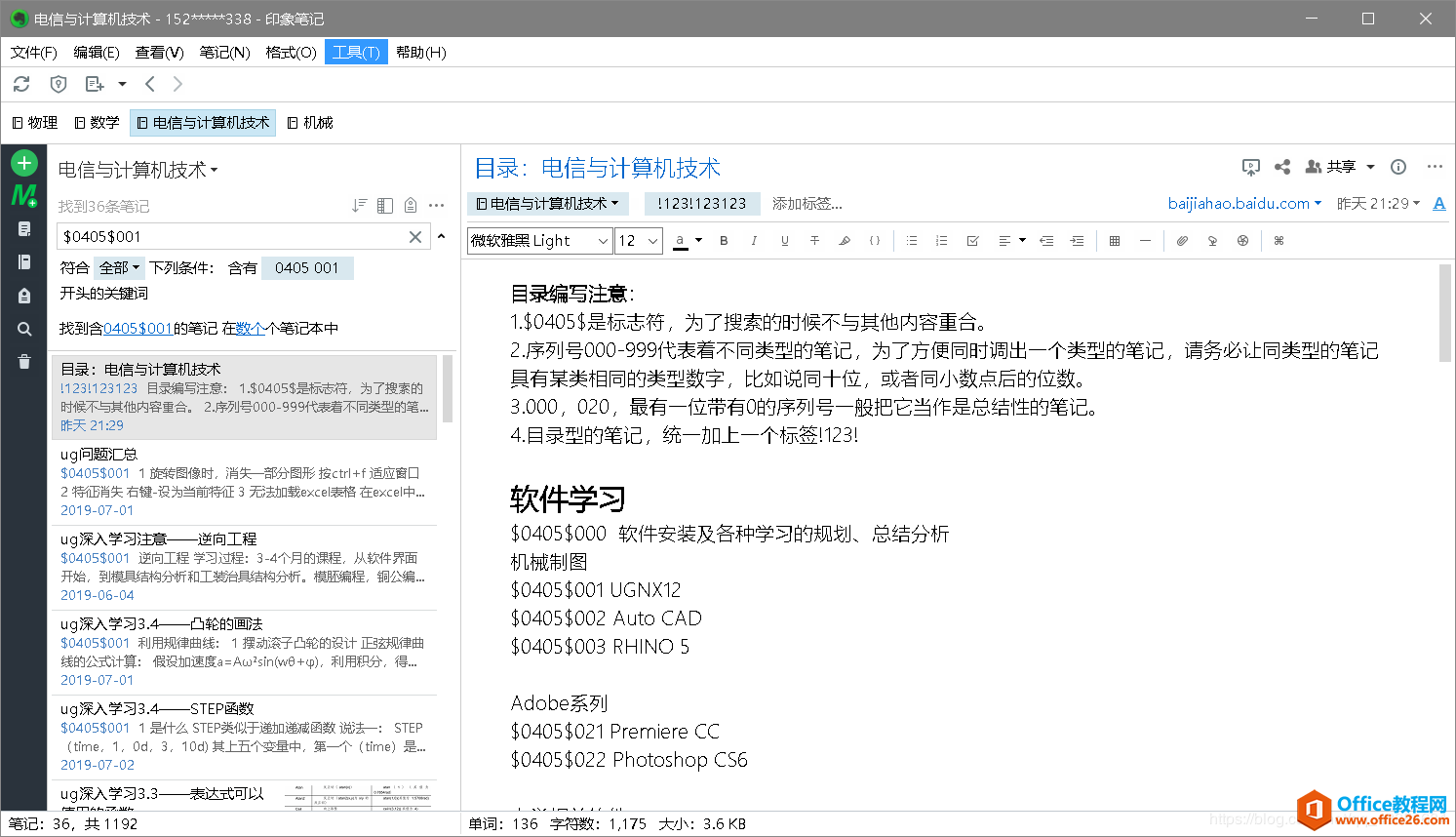Increase indent

(1077, 240)
